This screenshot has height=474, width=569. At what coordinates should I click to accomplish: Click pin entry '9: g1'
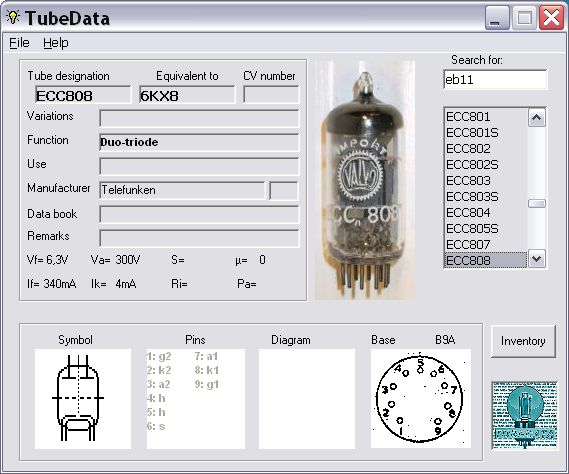[207, 384]
